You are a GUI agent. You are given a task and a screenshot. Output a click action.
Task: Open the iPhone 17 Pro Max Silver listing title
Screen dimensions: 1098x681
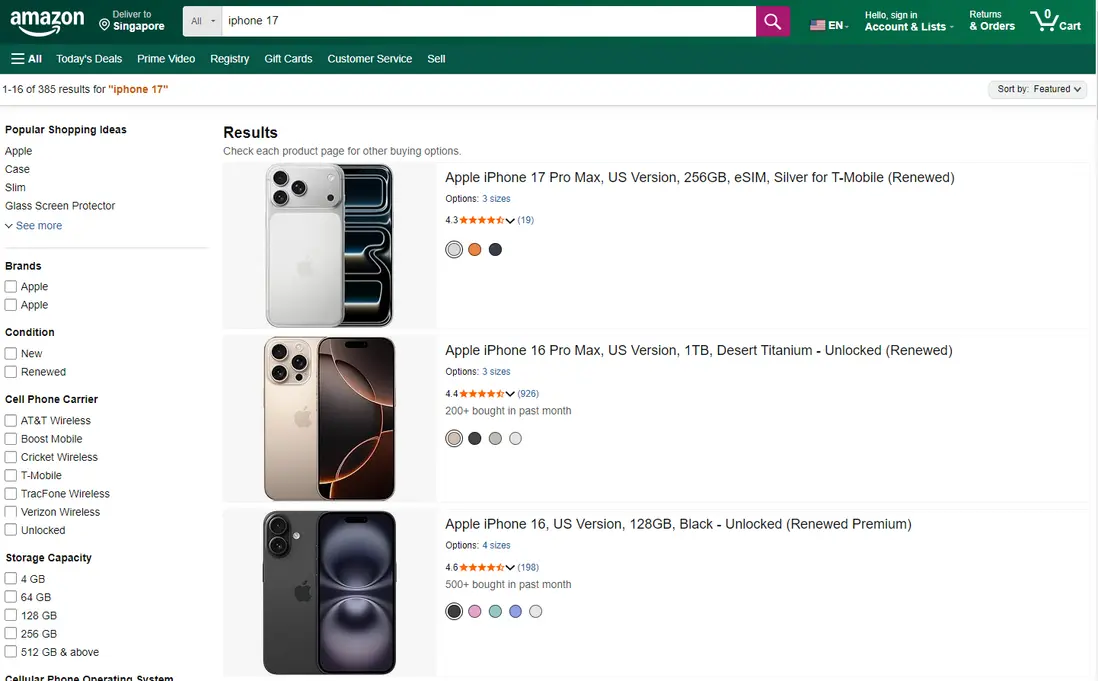[699, 178]
